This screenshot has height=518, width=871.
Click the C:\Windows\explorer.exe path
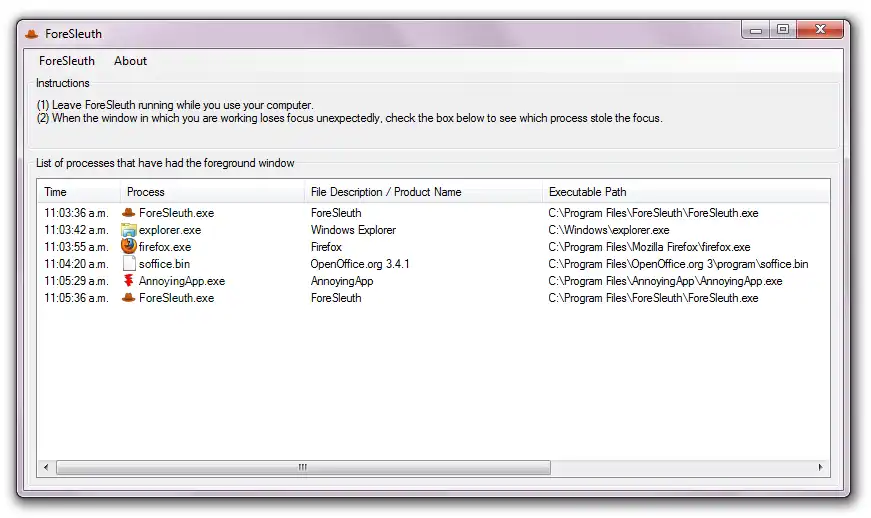(608, 230)
